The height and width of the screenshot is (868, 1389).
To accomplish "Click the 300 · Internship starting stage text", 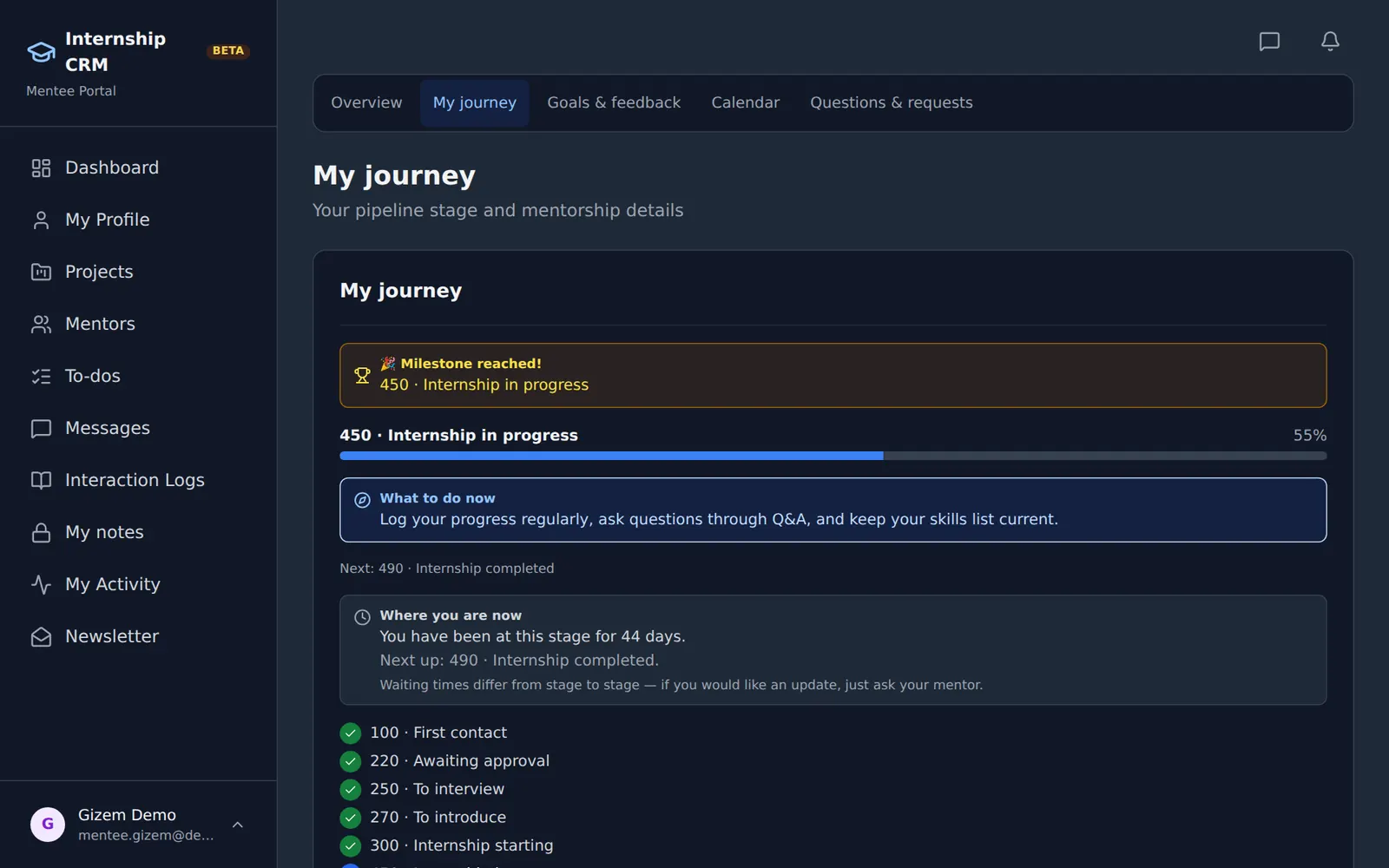I will (x=461, y=845).
